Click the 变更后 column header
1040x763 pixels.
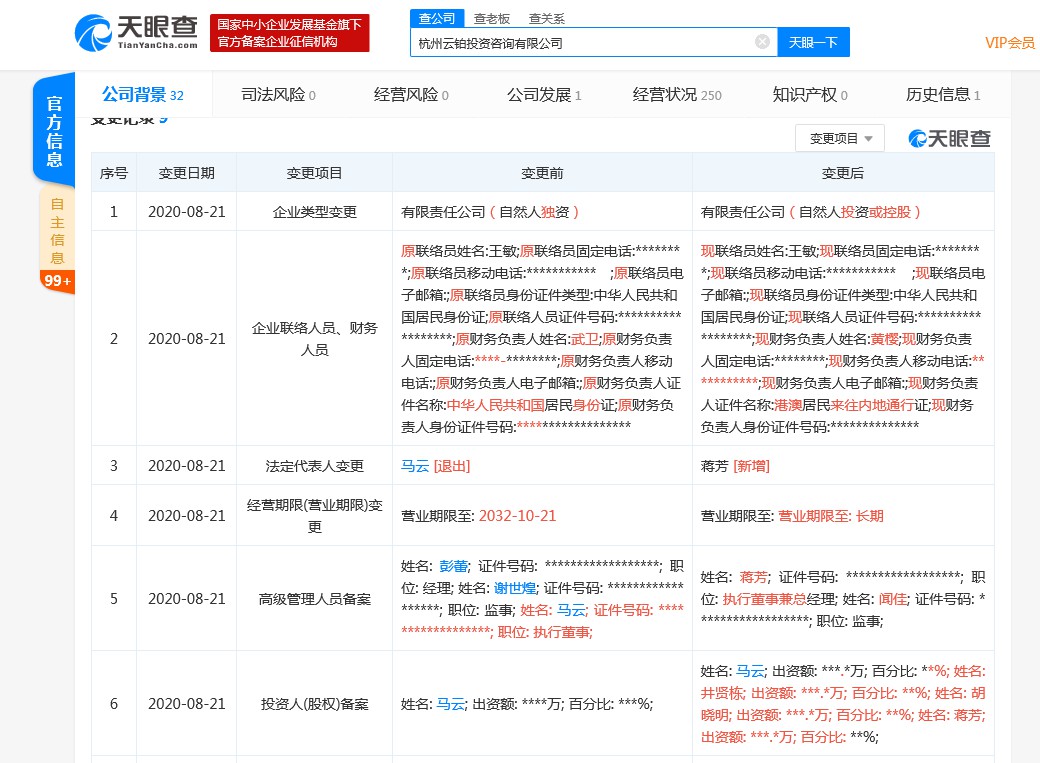point(842,173)
